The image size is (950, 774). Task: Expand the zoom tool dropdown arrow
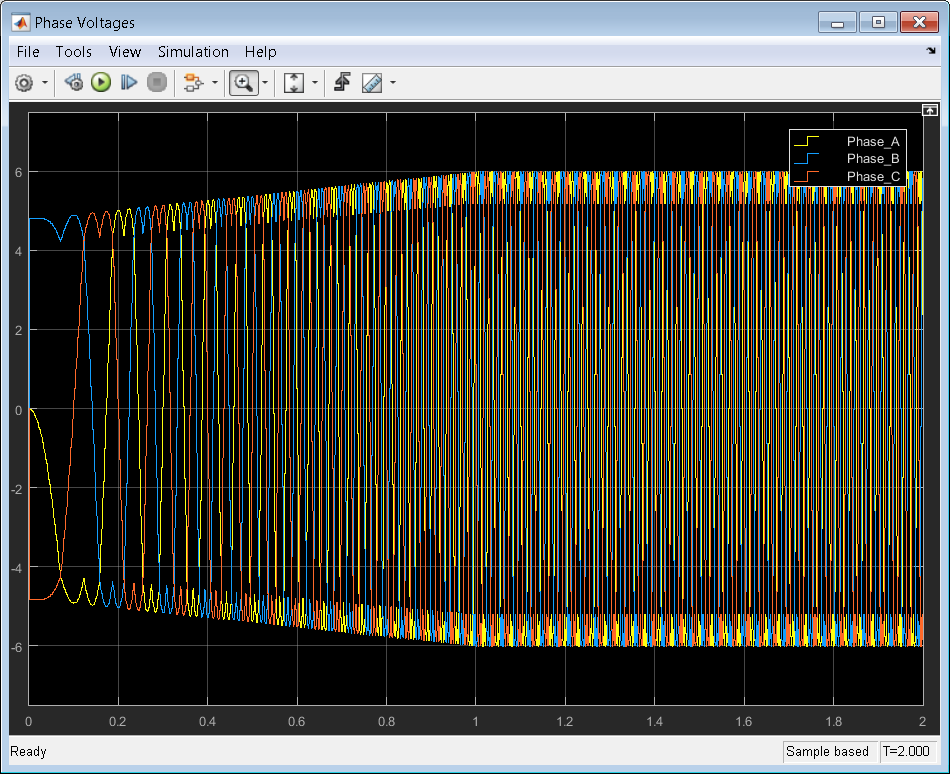(264, 84)
